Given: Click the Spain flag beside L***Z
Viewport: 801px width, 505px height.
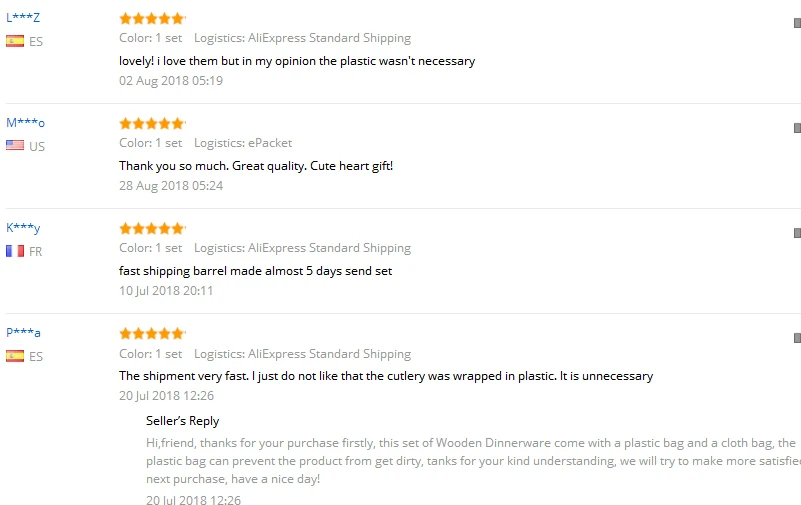Looking at the screenshot, I should [x=15, y=41].
